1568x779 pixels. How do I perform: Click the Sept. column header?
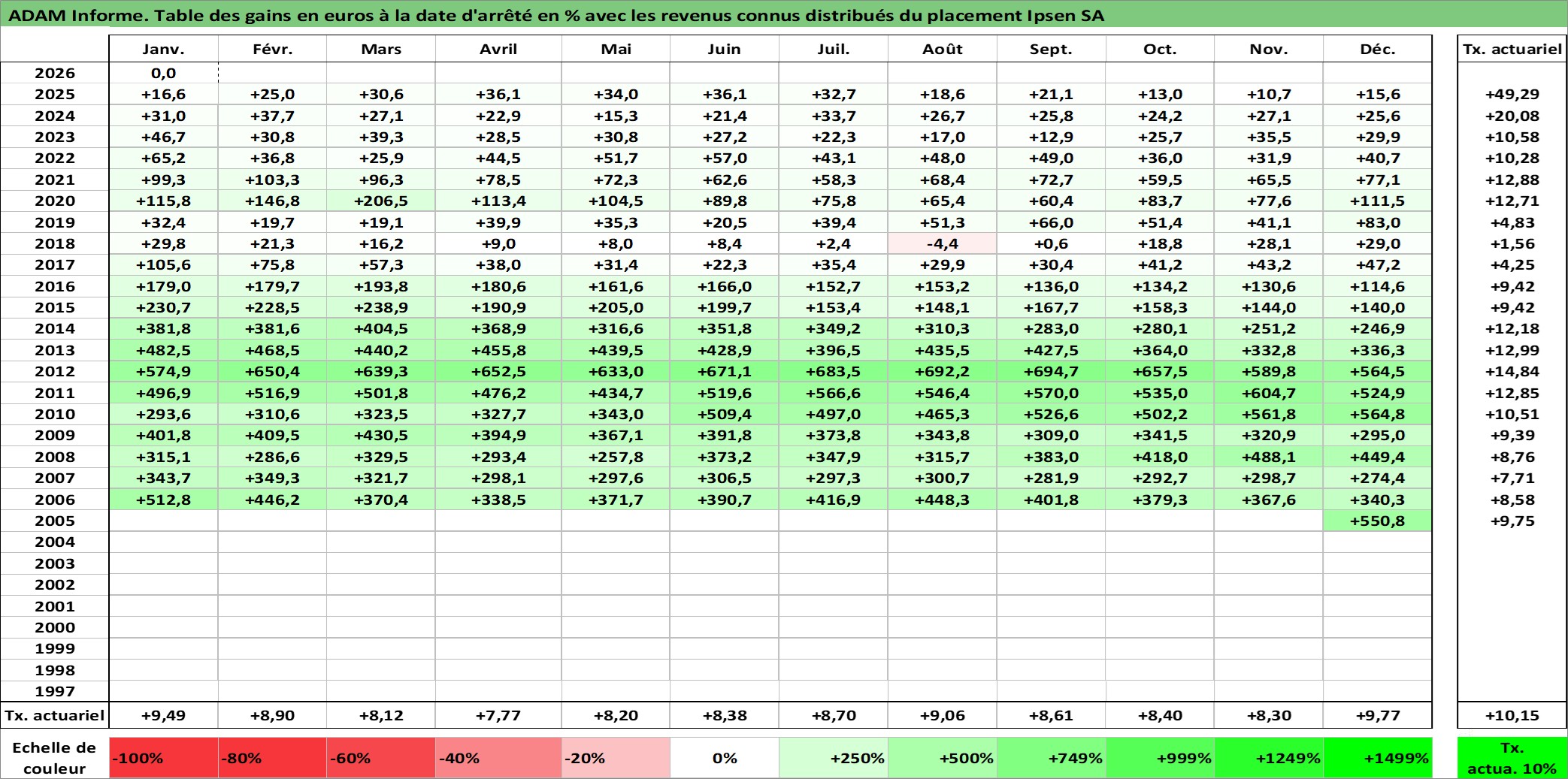[x=1051, y=49]
